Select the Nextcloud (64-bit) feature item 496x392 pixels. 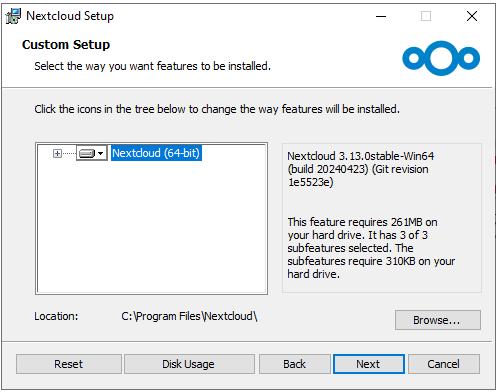[156, 153]
